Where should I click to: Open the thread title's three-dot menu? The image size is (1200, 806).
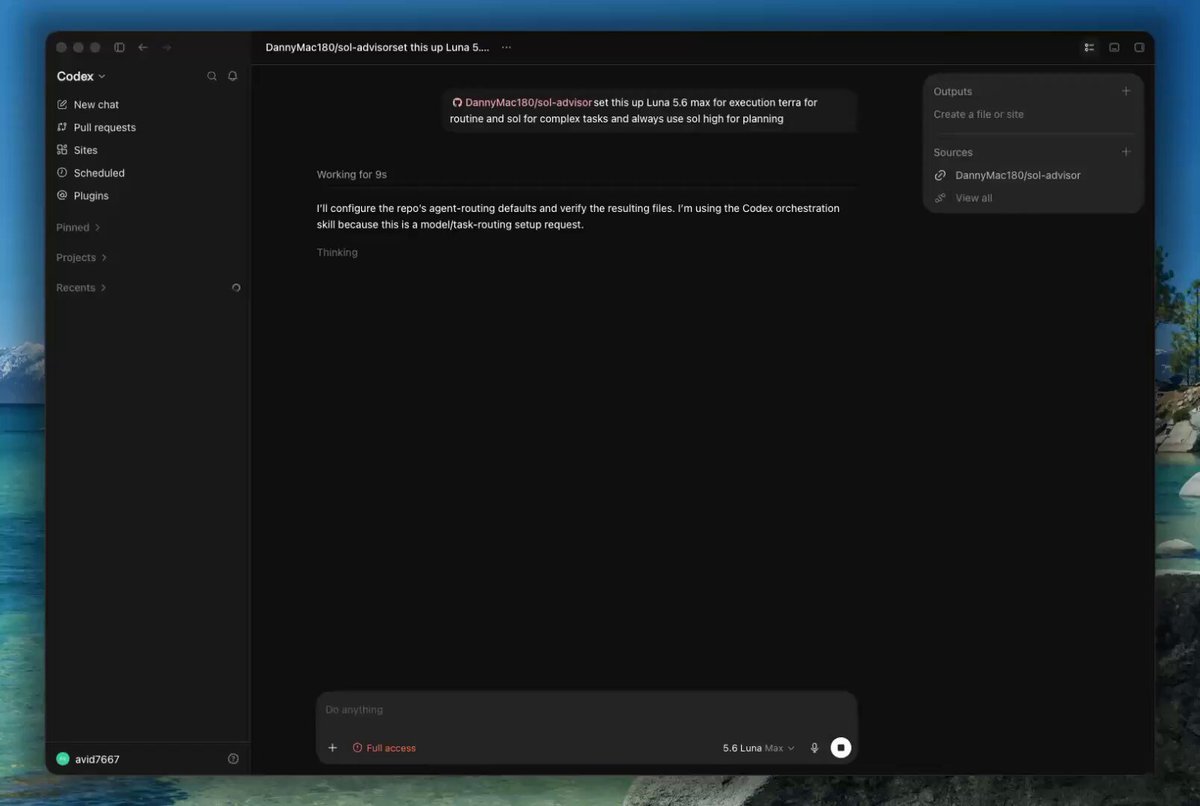[506, 47]
